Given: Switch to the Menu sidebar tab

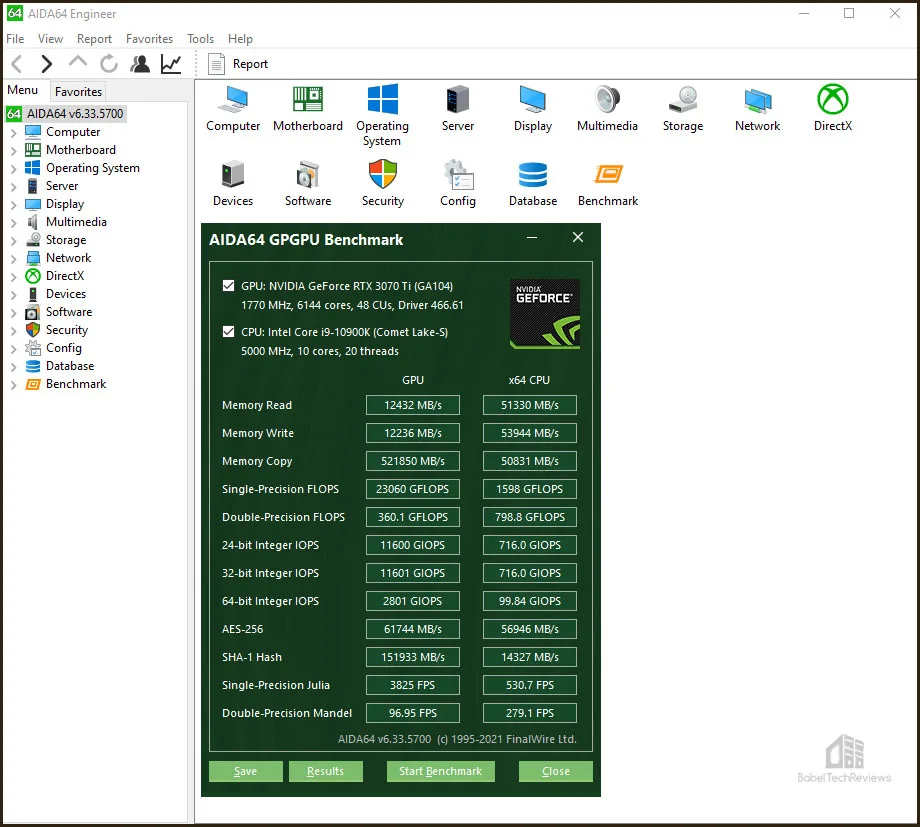Looking at the screenshot, I should pos(23,90).
